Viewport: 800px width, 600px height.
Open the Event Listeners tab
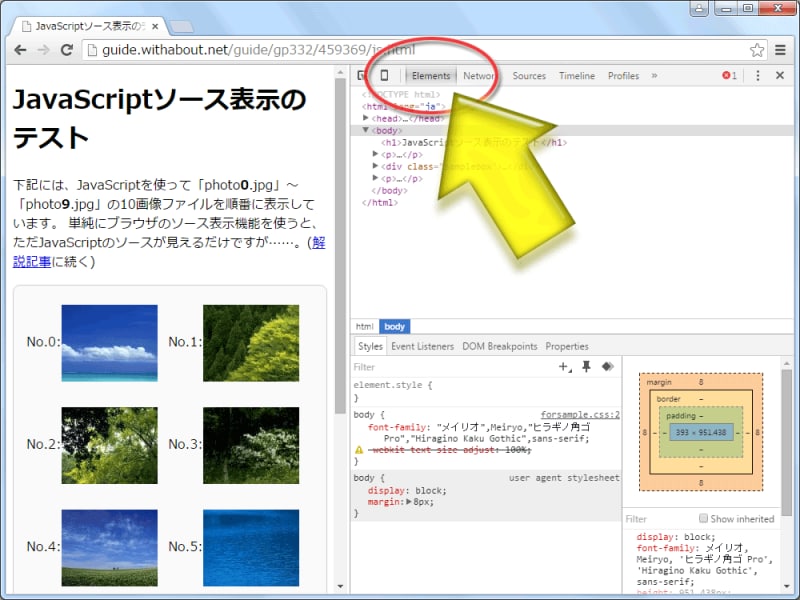[x=422, y=347]
